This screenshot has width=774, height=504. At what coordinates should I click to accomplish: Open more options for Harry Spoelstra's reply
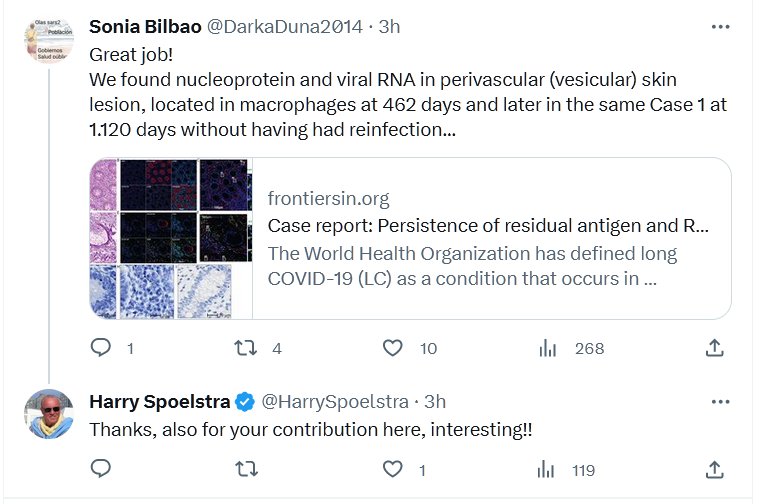click(x=720, y=402)
